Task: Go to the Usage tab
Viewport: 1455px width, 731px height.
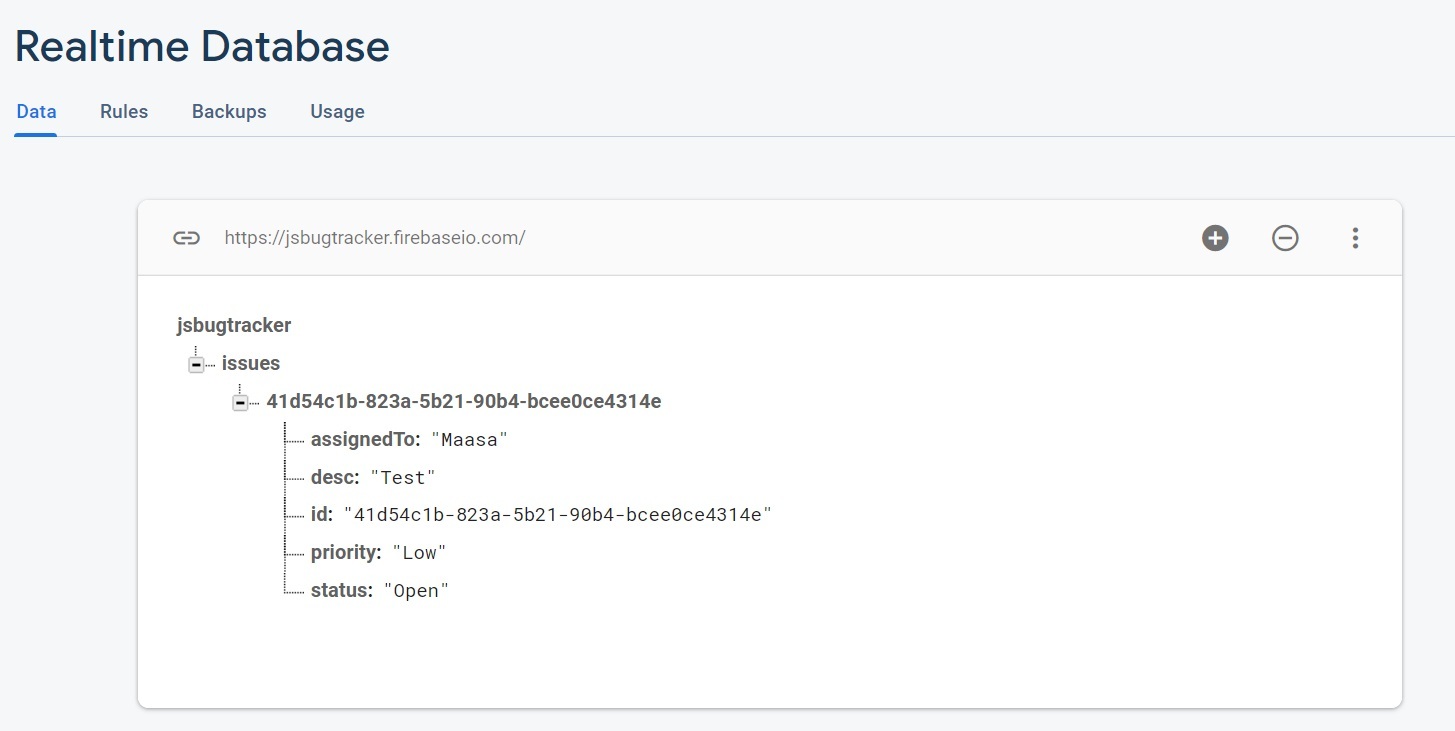Action: 337,112
